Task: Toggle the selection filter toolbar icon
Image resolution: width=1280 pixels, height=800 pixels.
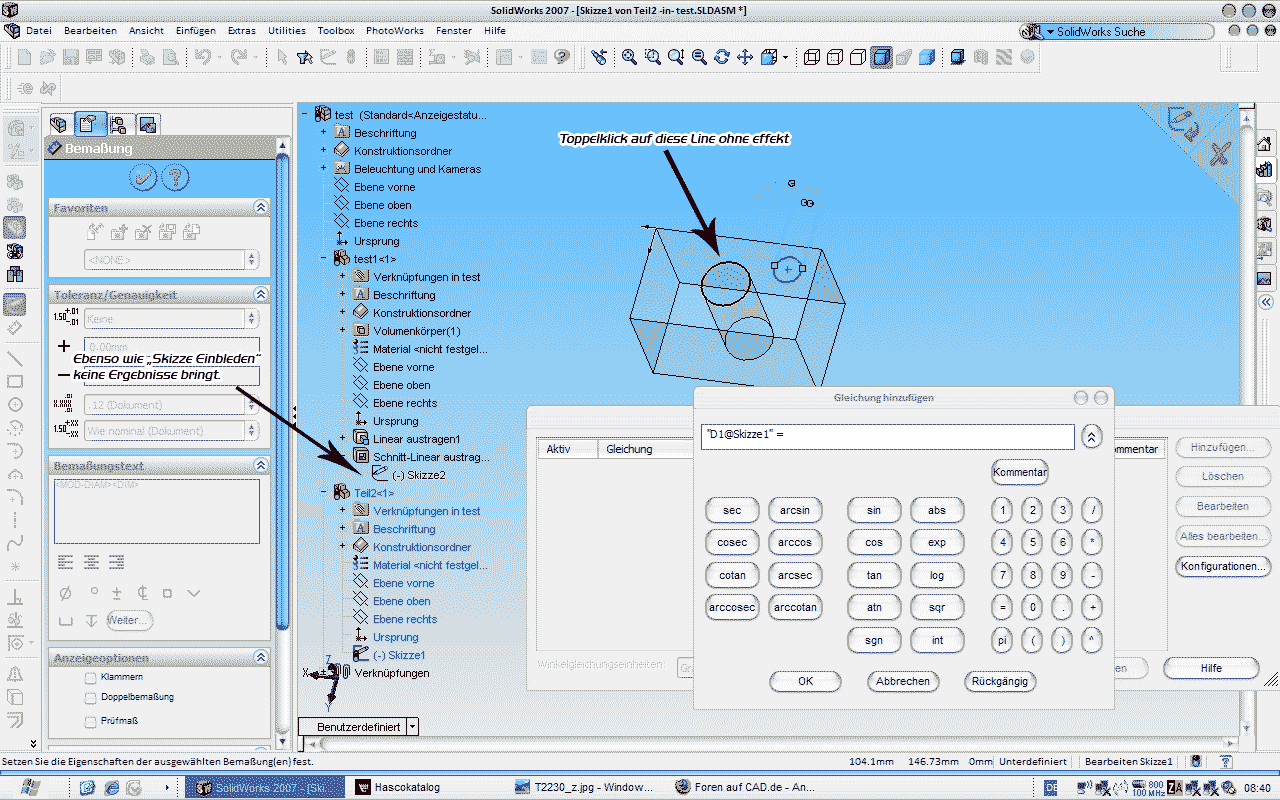Action: (x=305, y=57)
